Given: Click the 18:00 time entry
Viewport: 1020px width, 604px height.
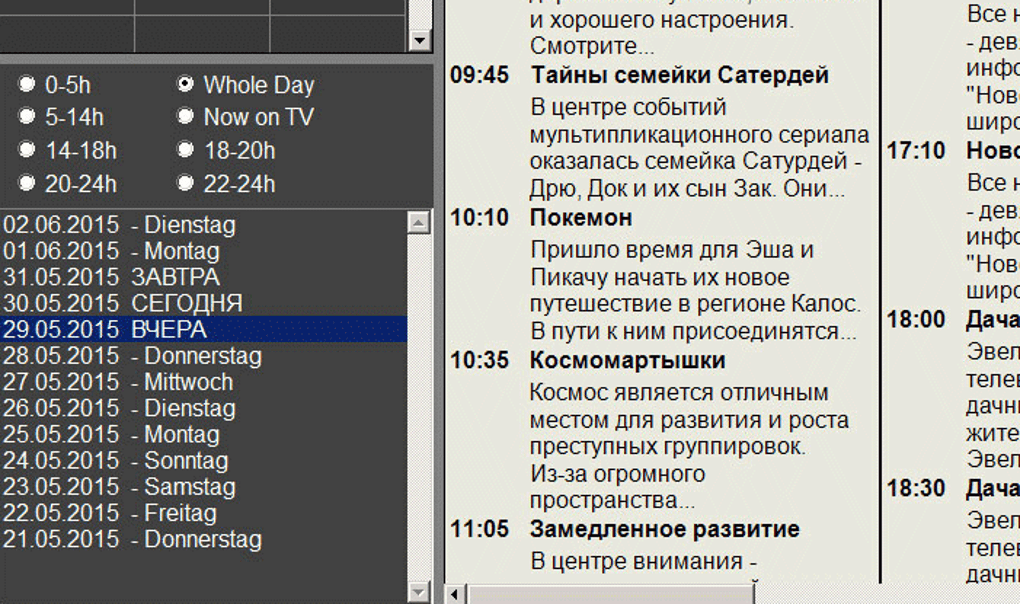Looking at the screenshot, I should coord(916,320).
